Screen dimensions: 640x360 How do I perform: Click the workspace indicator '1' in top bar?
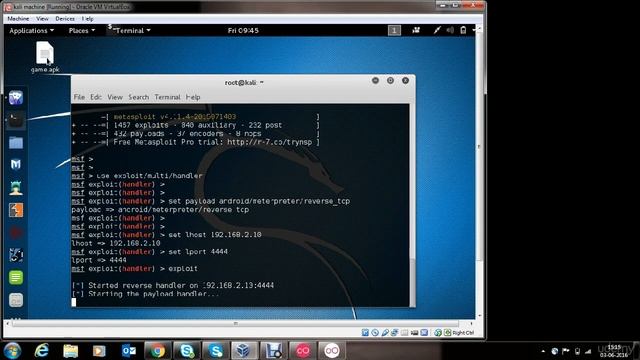click(394, 30)
